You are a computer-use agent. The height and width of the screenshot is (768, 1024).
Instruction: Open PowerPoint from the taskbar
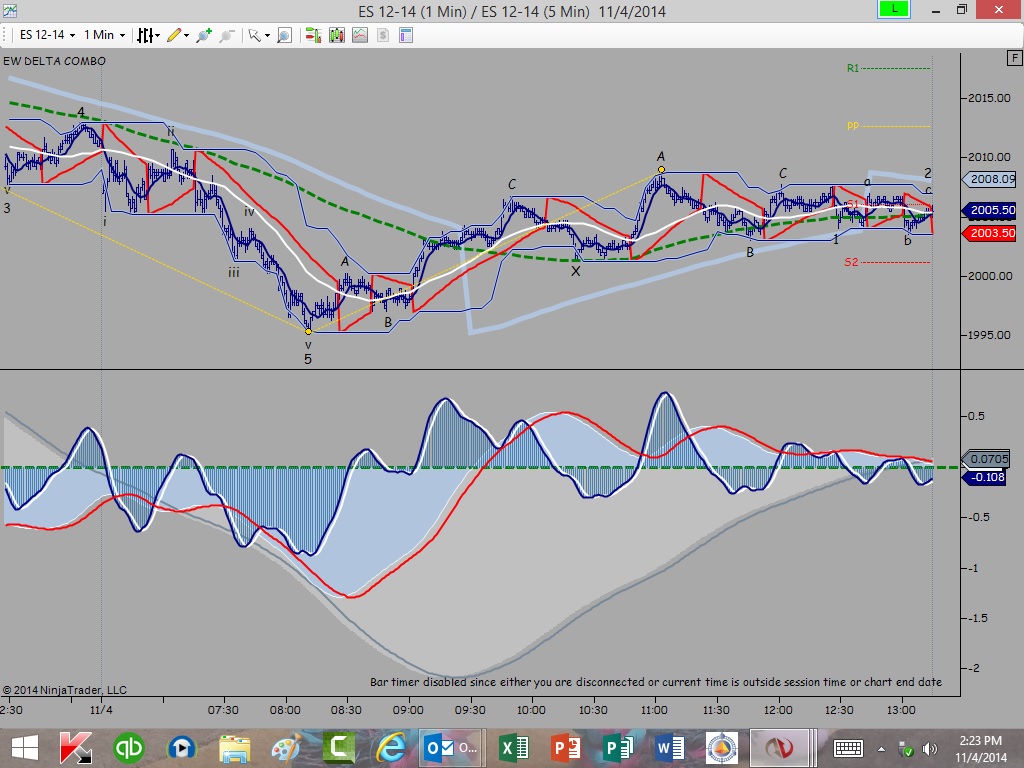(566, 748)
